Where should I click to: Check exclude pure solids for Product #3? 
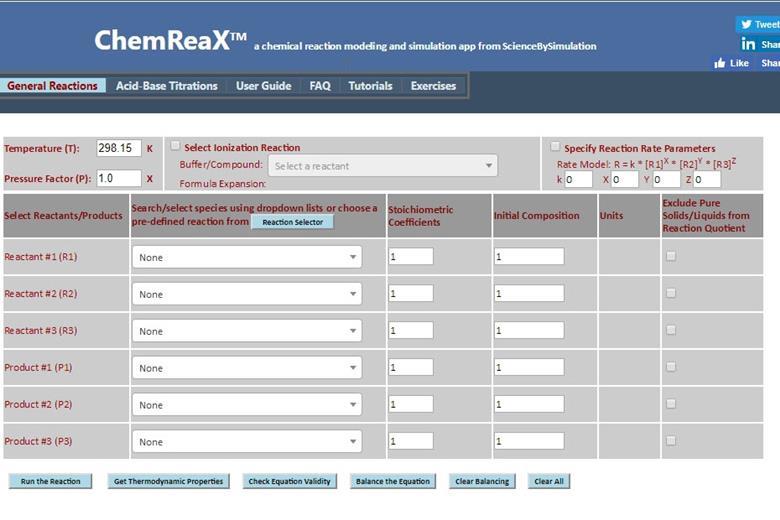pyautogui.click(x=671, y=440)
